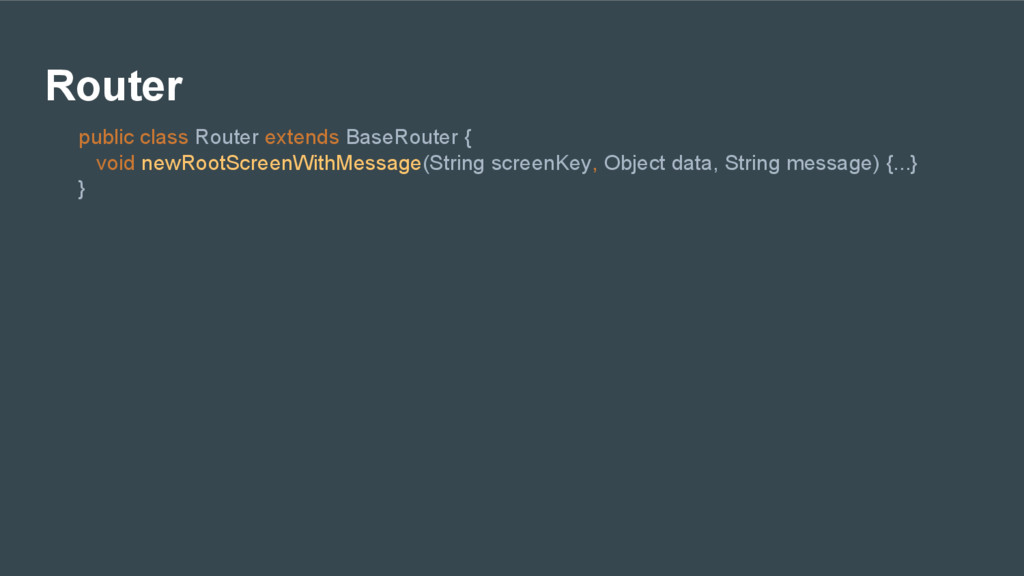Click the opening parenthesis before String
This screenshot has width=1024, height=576.
coord(426,163)
